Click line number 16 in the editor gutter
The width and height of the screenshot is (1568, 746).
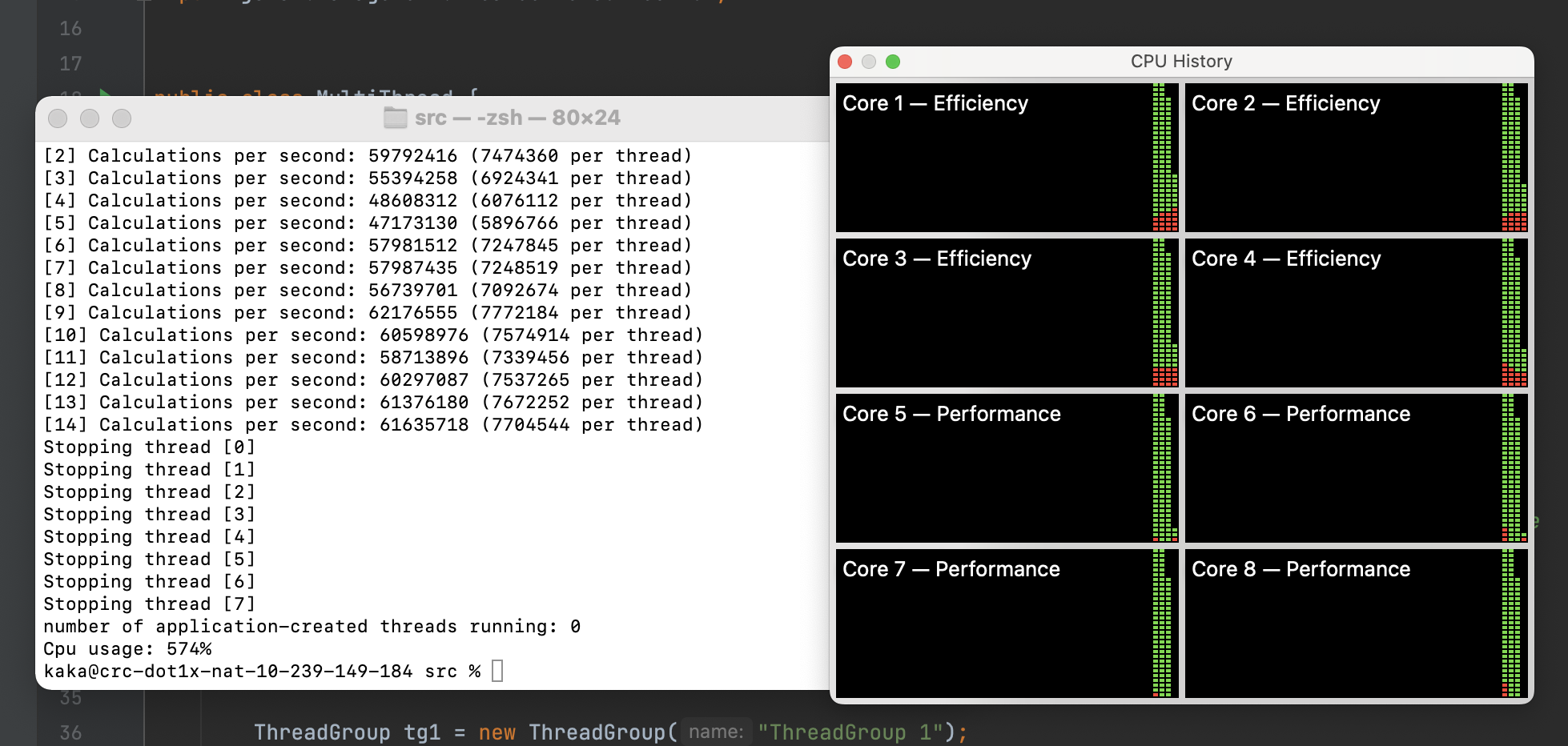tap(70, 29)
